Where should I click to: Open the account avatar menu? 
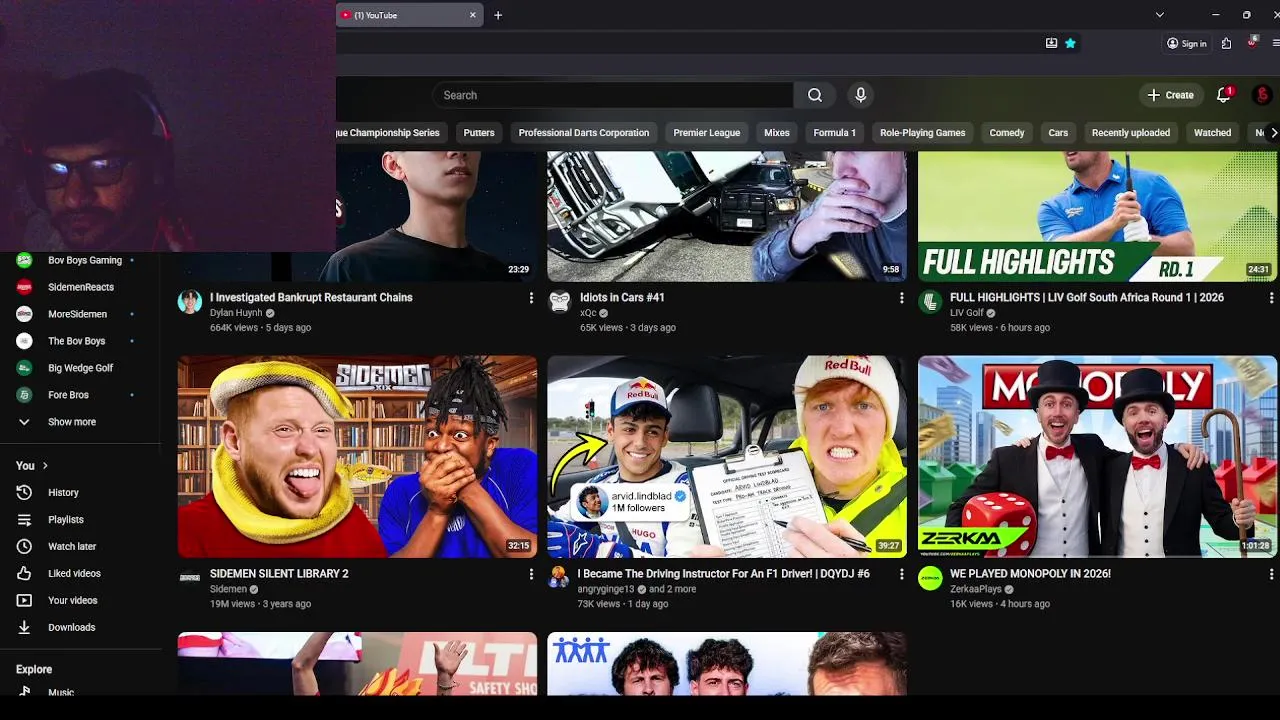pos(1262,95)
